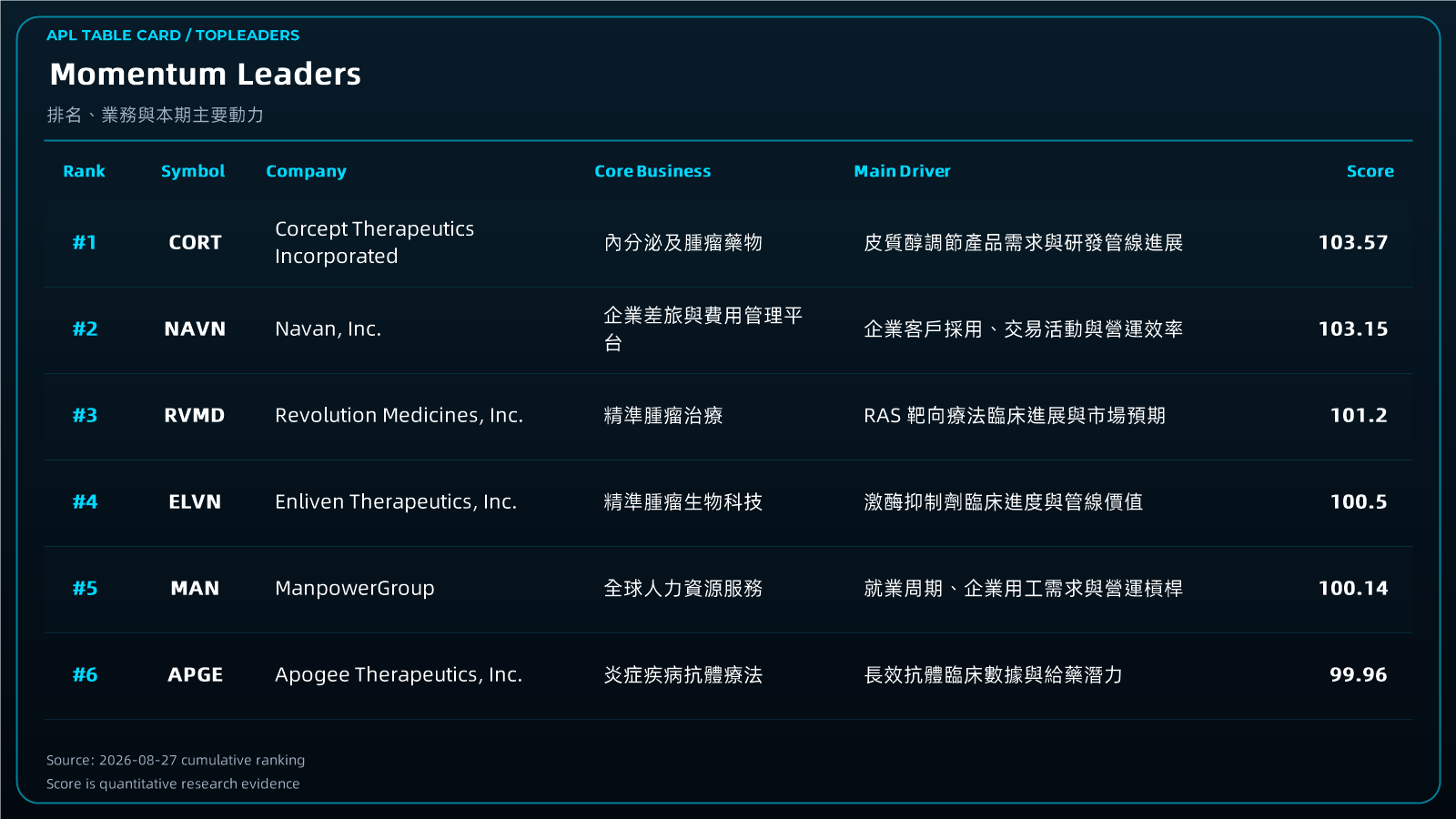Select Navan, Inc. company name
Viewport: 1456px width, 819px height.
[x=328, y=329]
